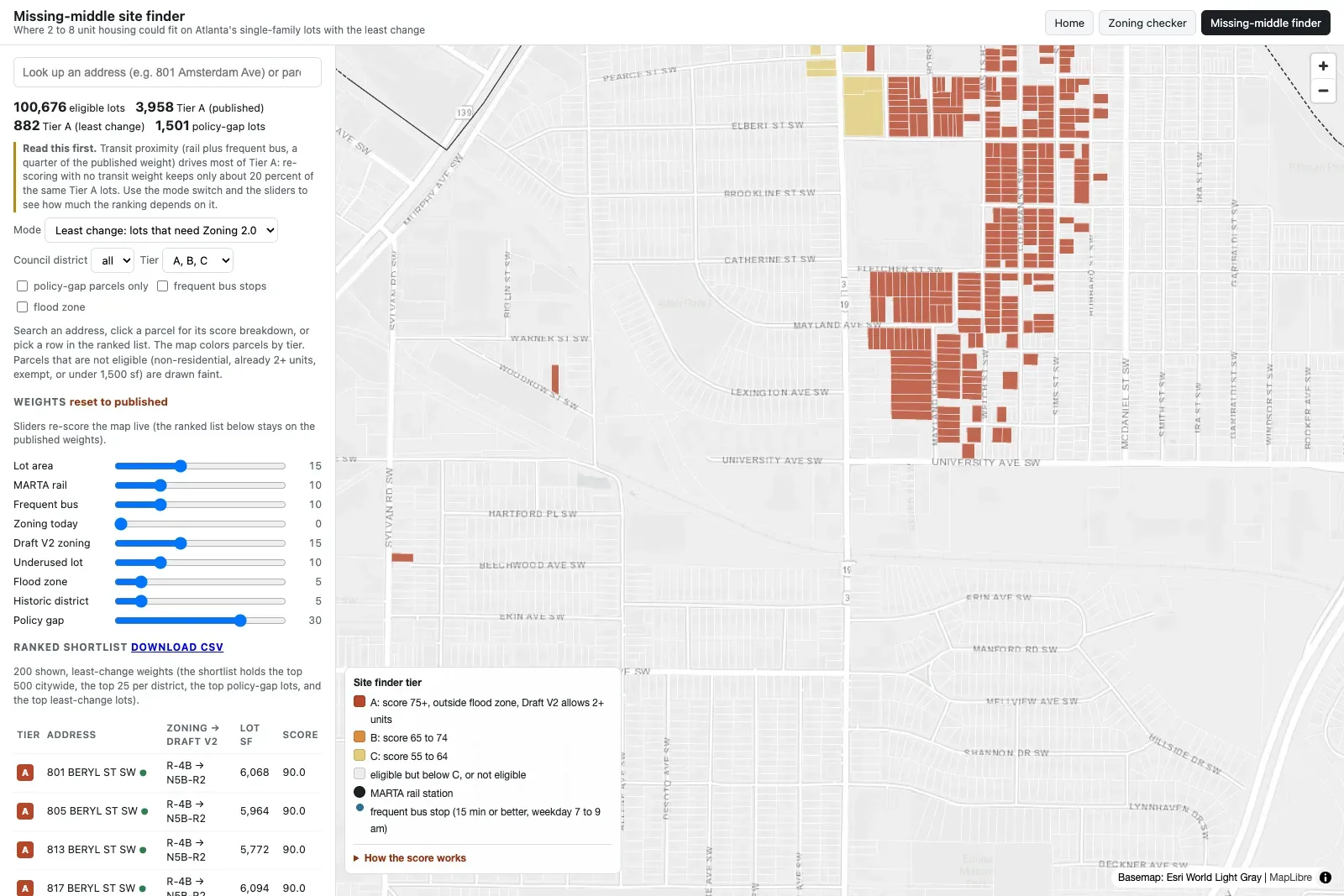Enable policy-gap parcels only checkbox
This screenshot has width=1344, height=896.
tap(23, 286)
